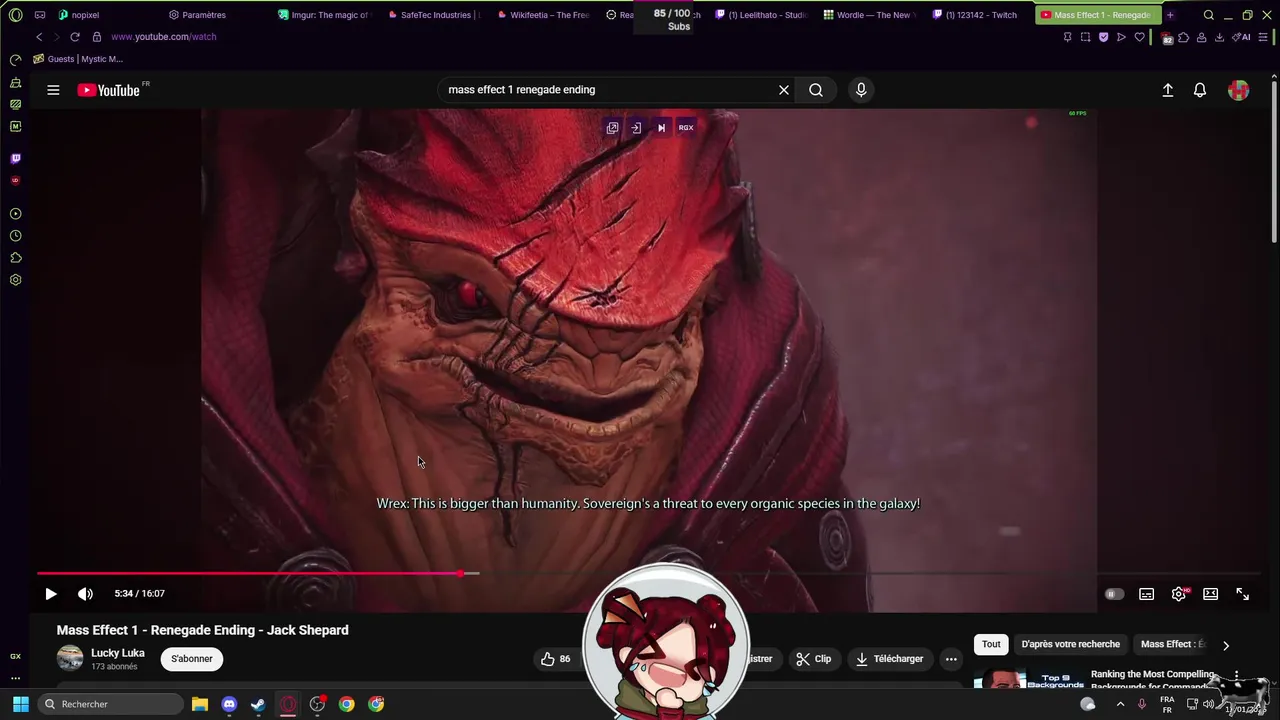Switch to 123142 Twitch tab
1280x720 pixels.
(x=978, y=15)
